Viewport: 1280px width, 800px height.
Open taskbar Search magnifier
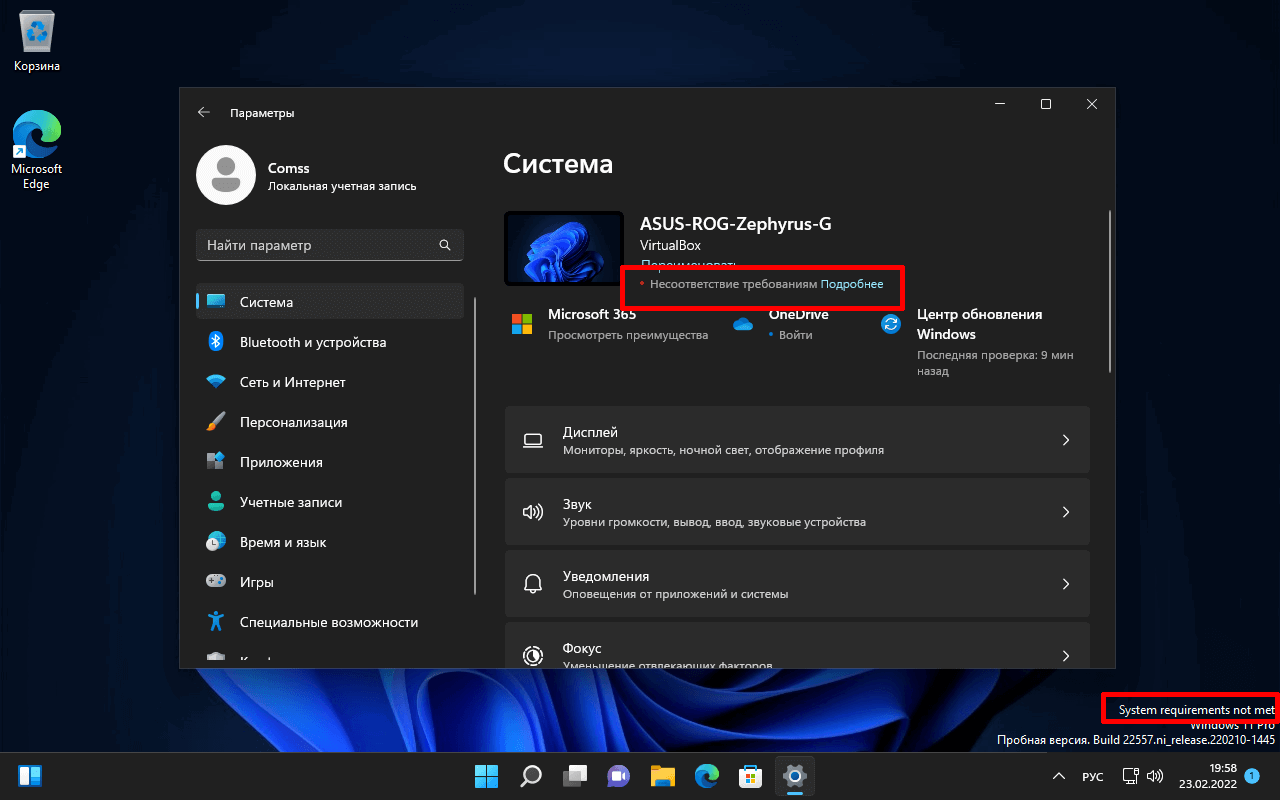point(530,775)
